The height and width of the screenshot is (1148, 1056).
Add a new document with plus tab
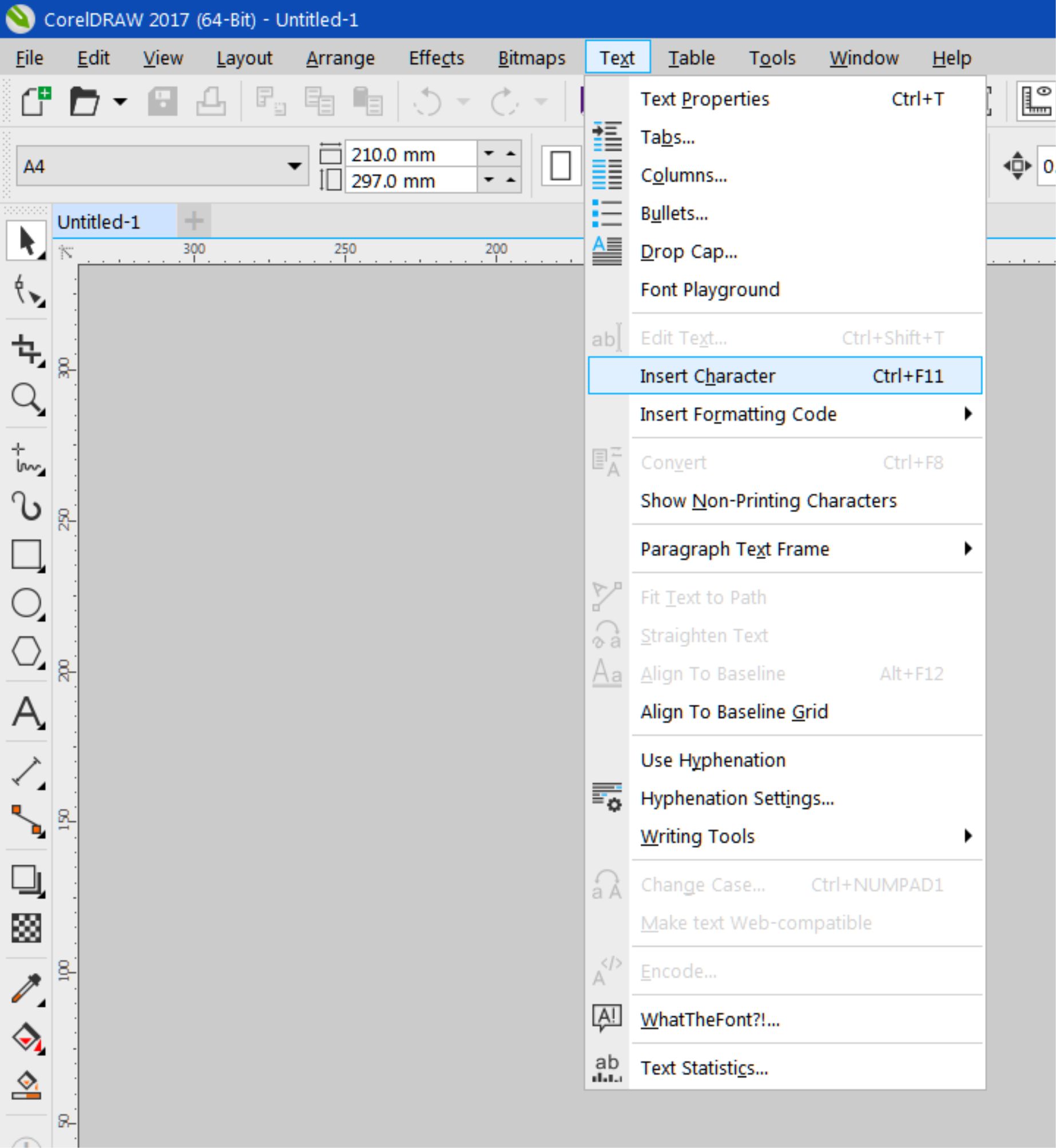point(194,221)
